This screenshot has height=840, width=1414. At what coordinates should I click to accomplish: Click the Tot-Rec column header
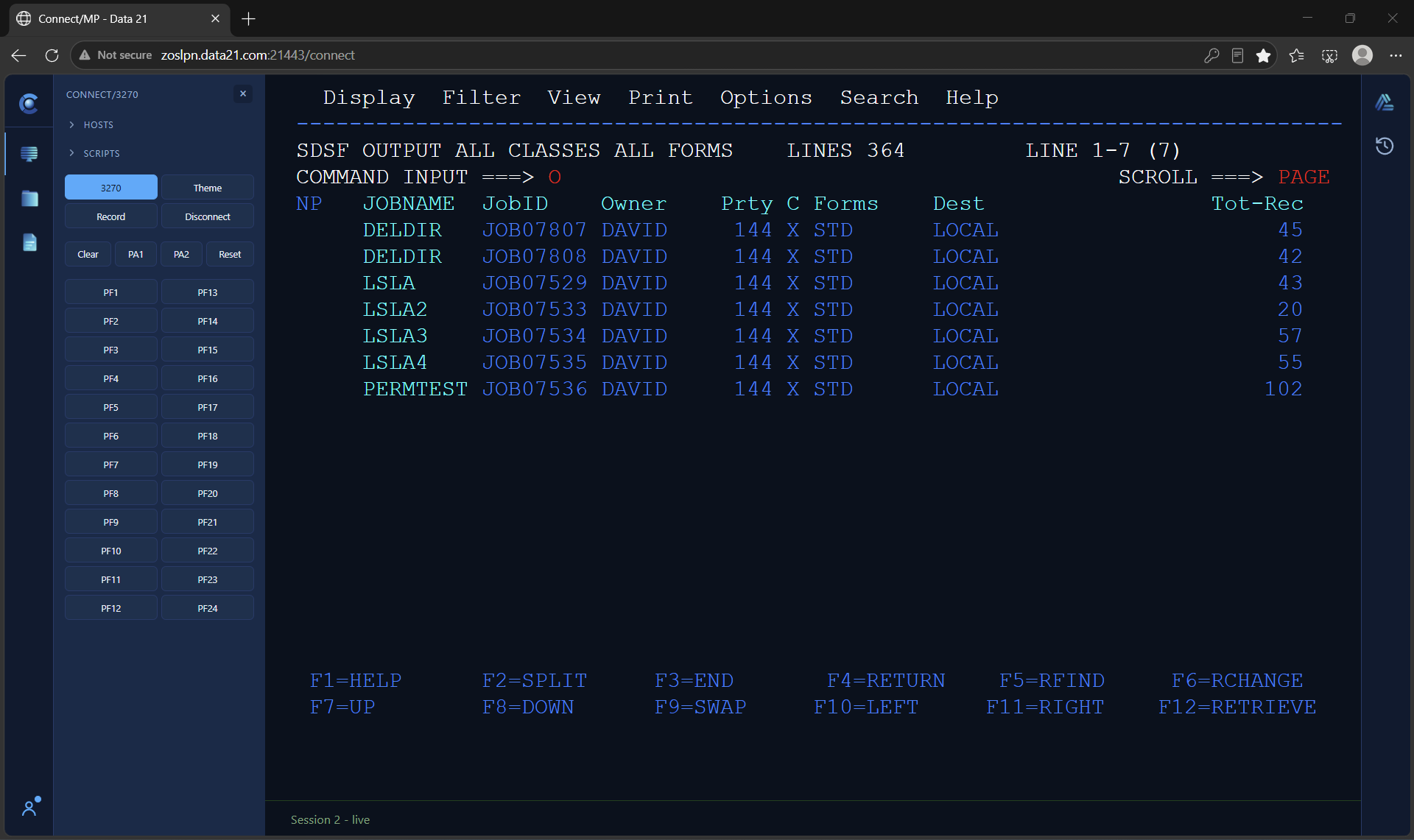(x=1257, y=204)
